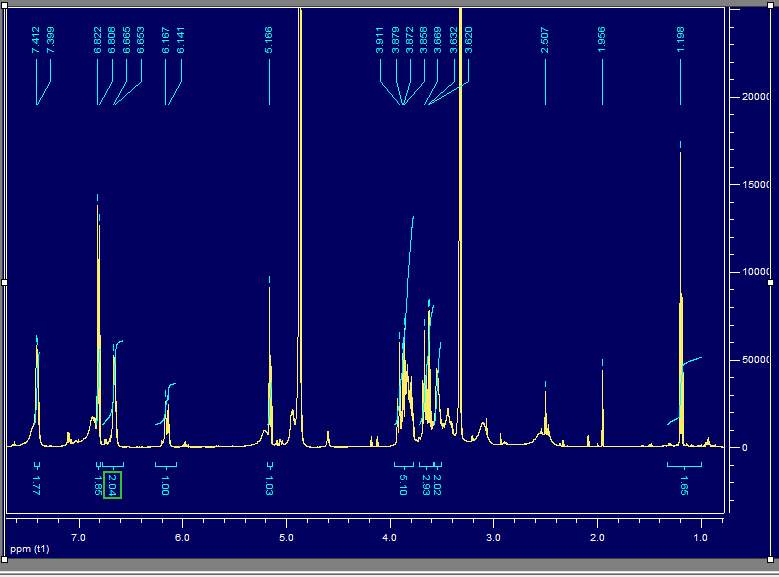Select the 3.879 peak label
This screenshot has height=577, width=779.
coord(396,41)
